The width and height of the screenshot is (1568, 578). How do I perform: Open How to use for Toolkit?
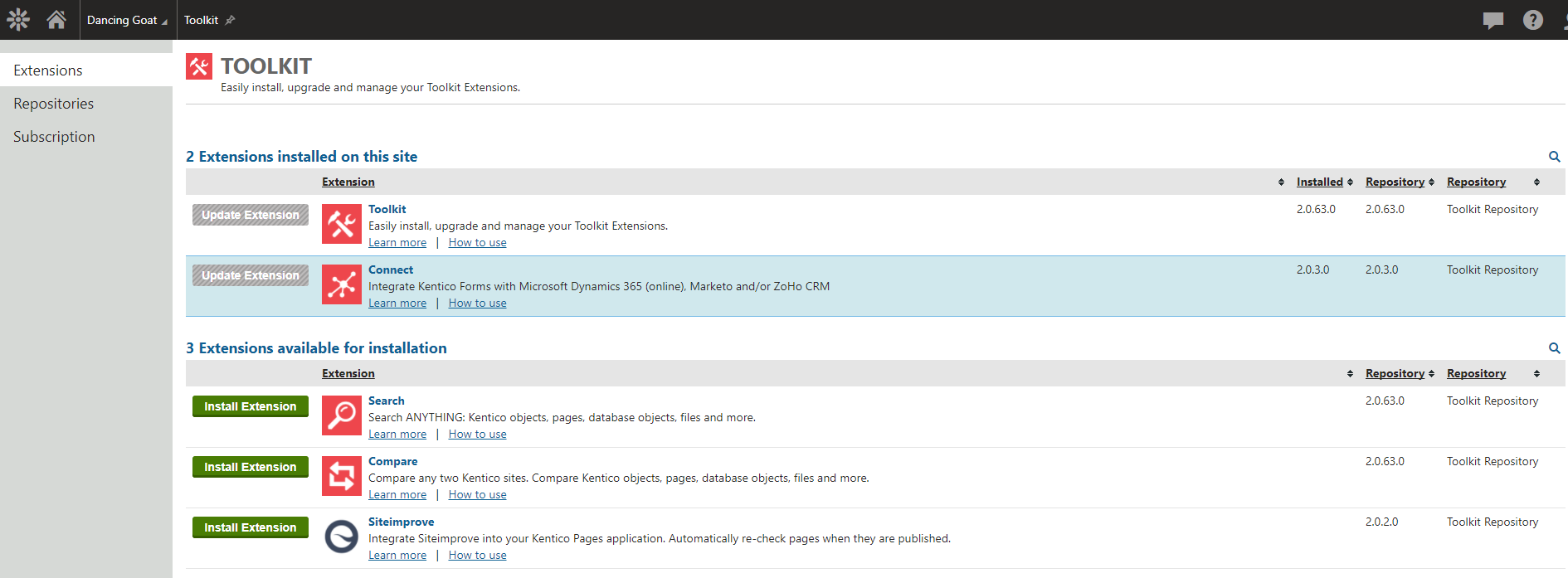[477, 243]
